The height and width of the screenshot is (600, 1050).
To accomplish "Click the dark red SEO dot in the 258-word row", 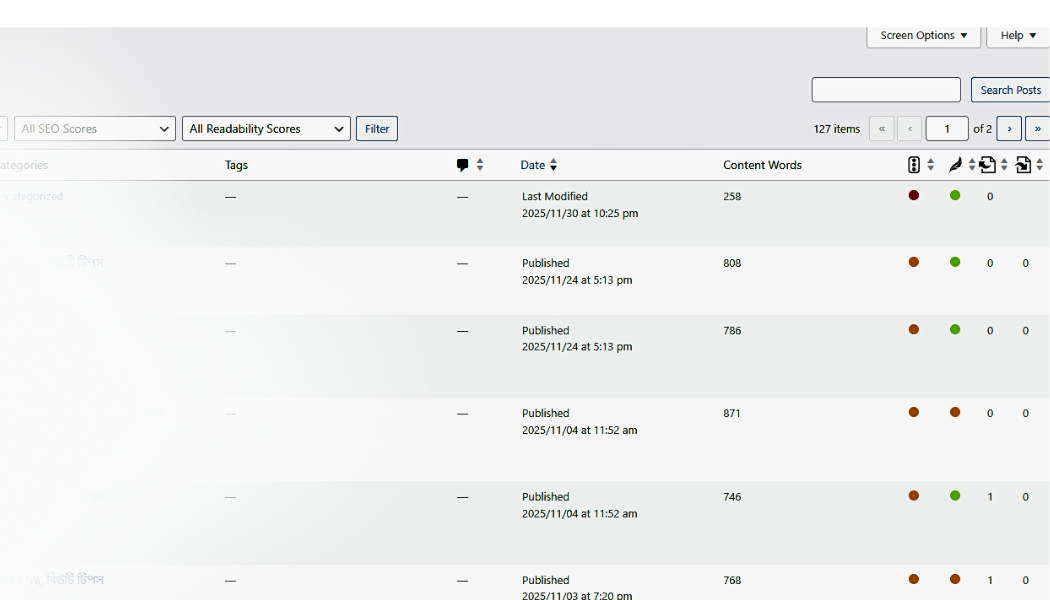I will (x=914, y=196).
